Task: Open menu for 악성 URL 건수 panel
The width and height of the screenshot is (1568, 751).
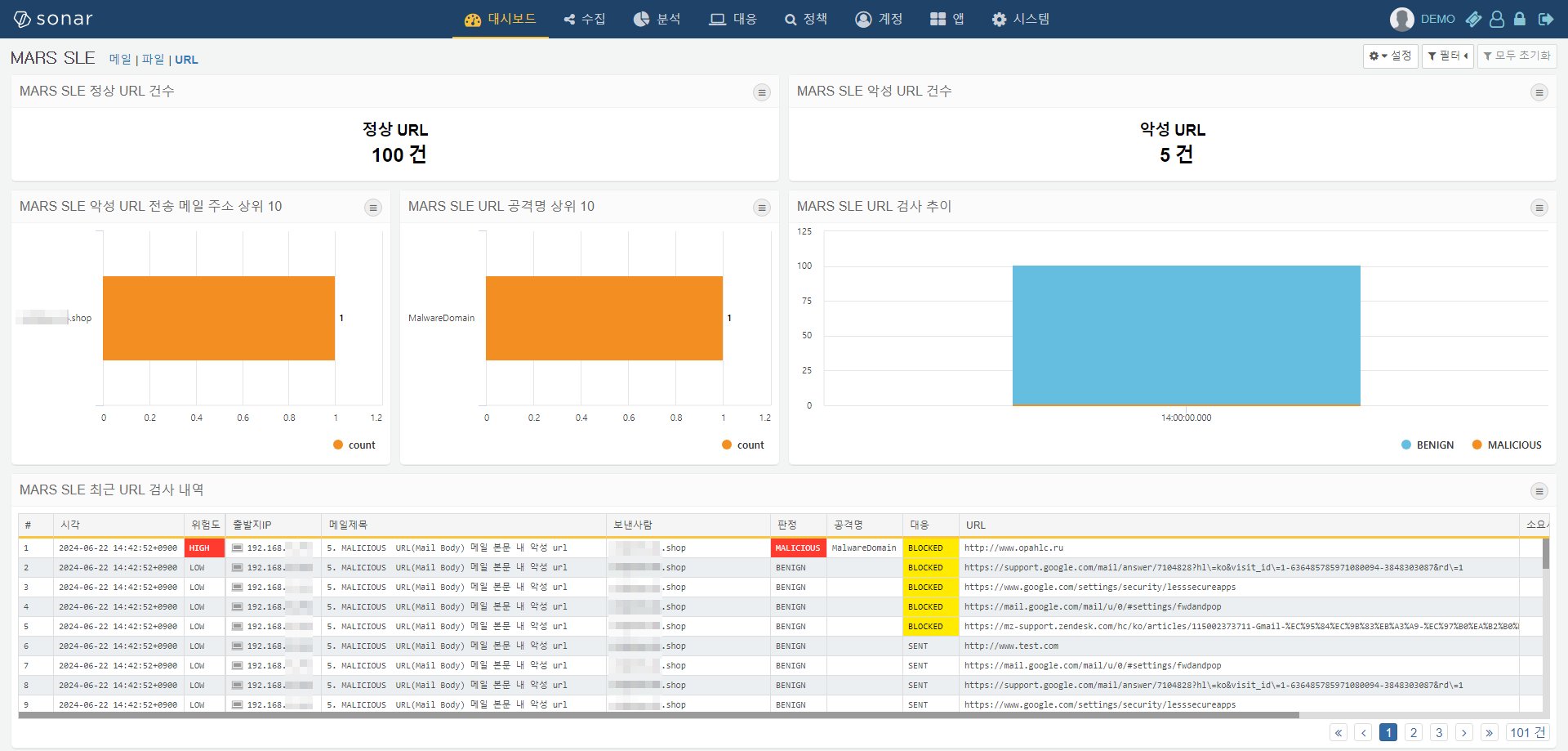Action: pyautogui.click(x=1539, y=92)
